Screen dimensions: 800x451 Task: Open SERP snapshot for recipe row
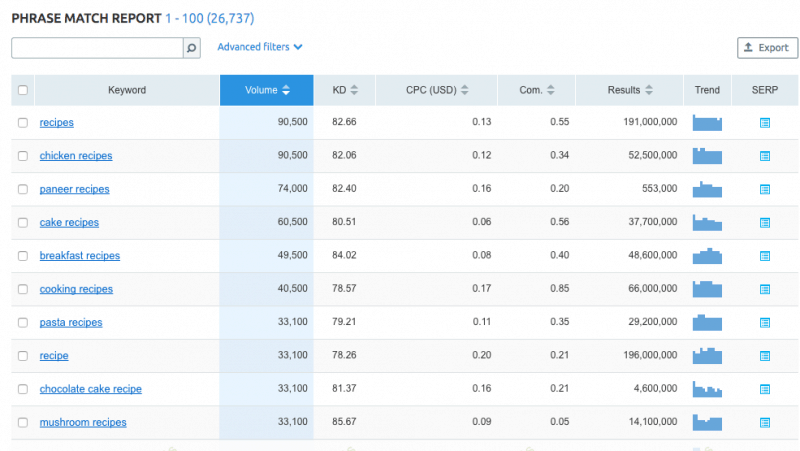point(764,356)
